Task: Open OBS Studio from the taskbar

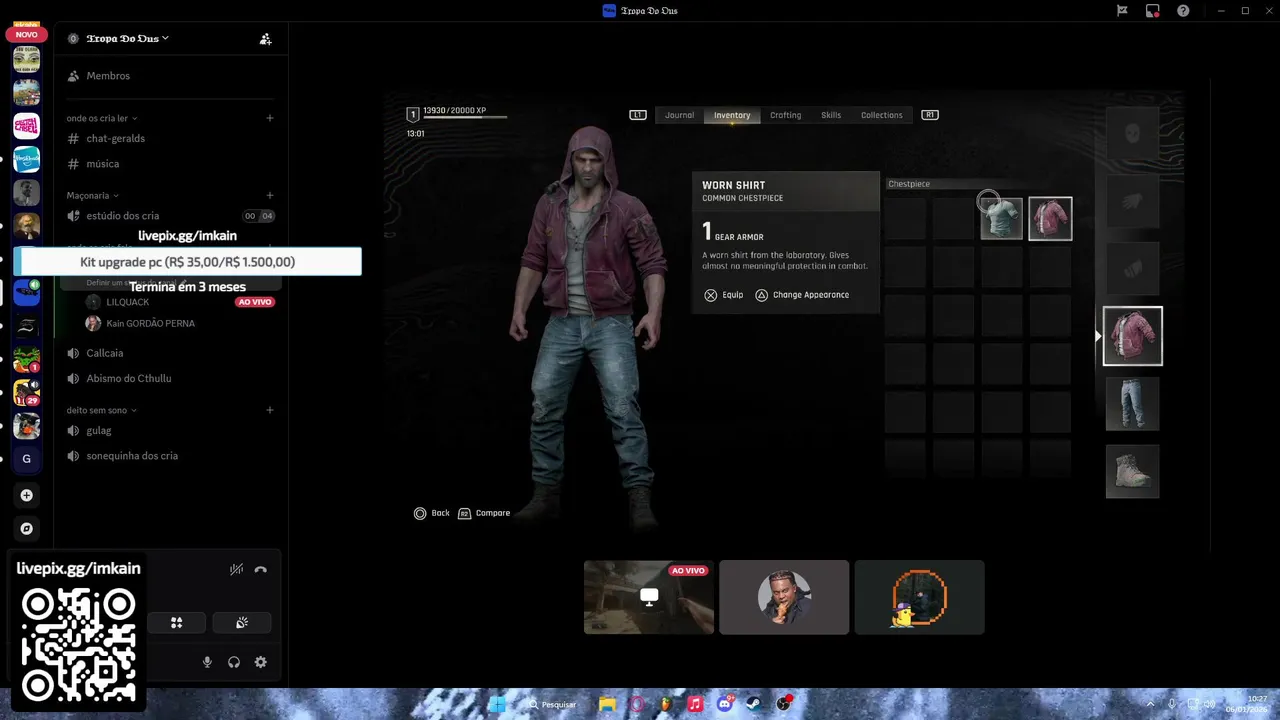Action: coord(783,704)
